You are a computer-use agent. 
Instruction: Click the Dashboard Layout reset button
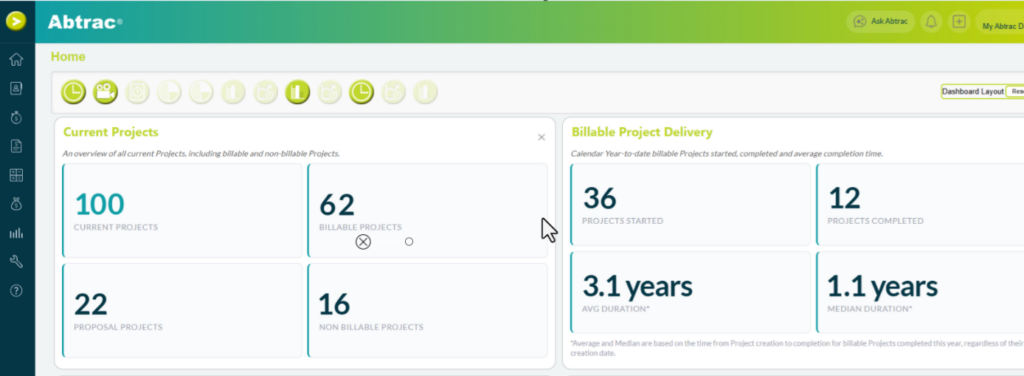tap(1015, 92)
